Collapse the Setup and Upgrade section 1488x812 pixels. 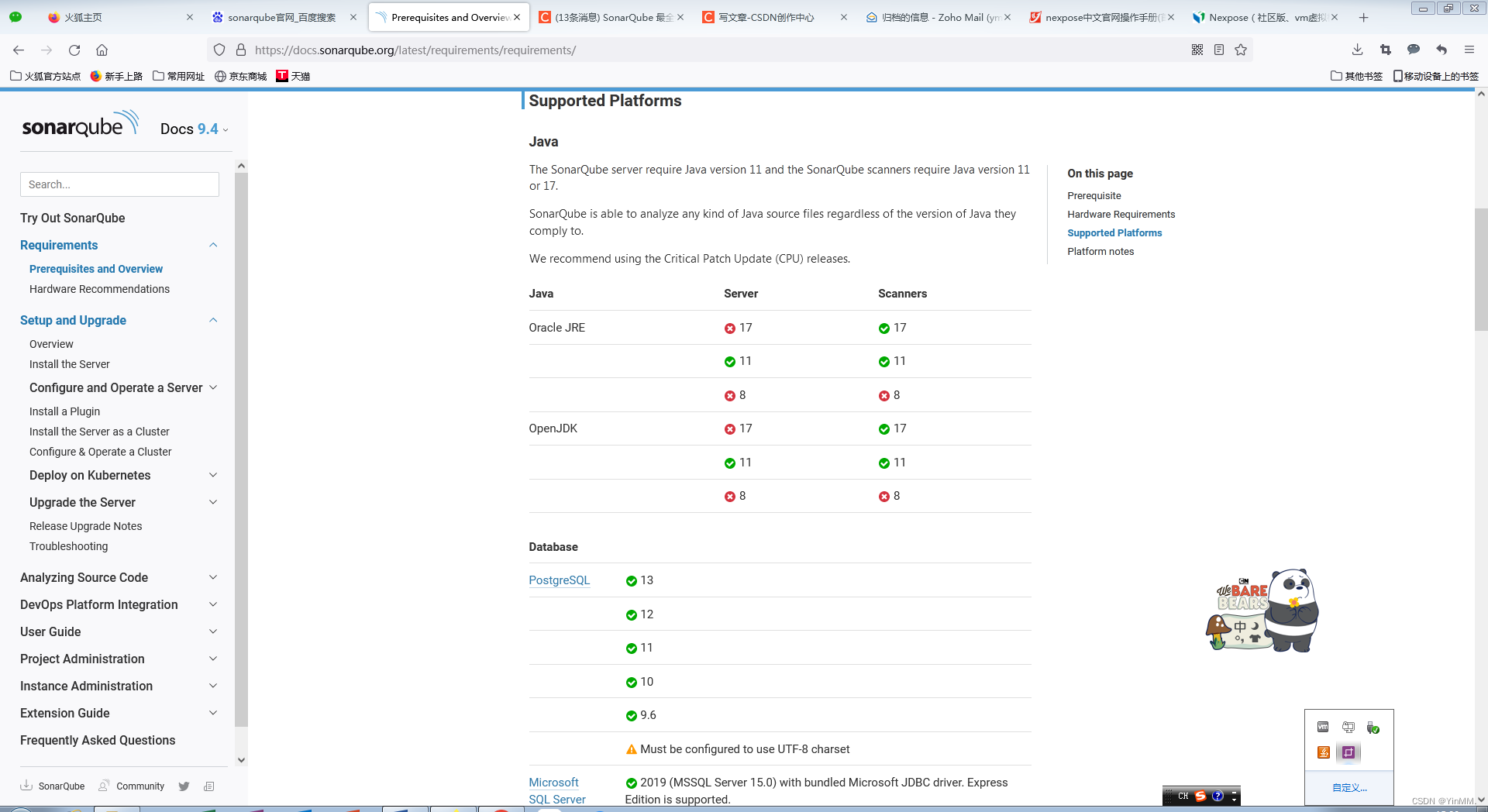[213, 320]
